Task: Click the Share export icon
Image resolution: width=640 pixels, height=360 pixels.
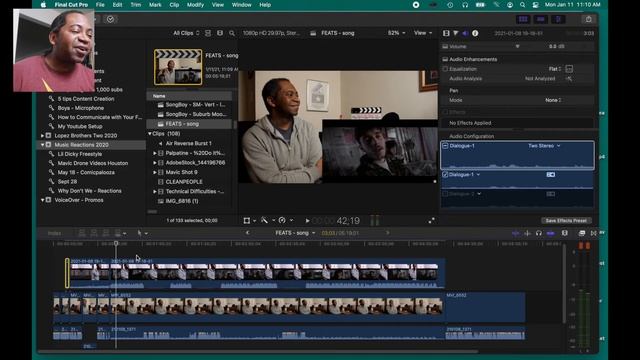Action: click(589, 19)
